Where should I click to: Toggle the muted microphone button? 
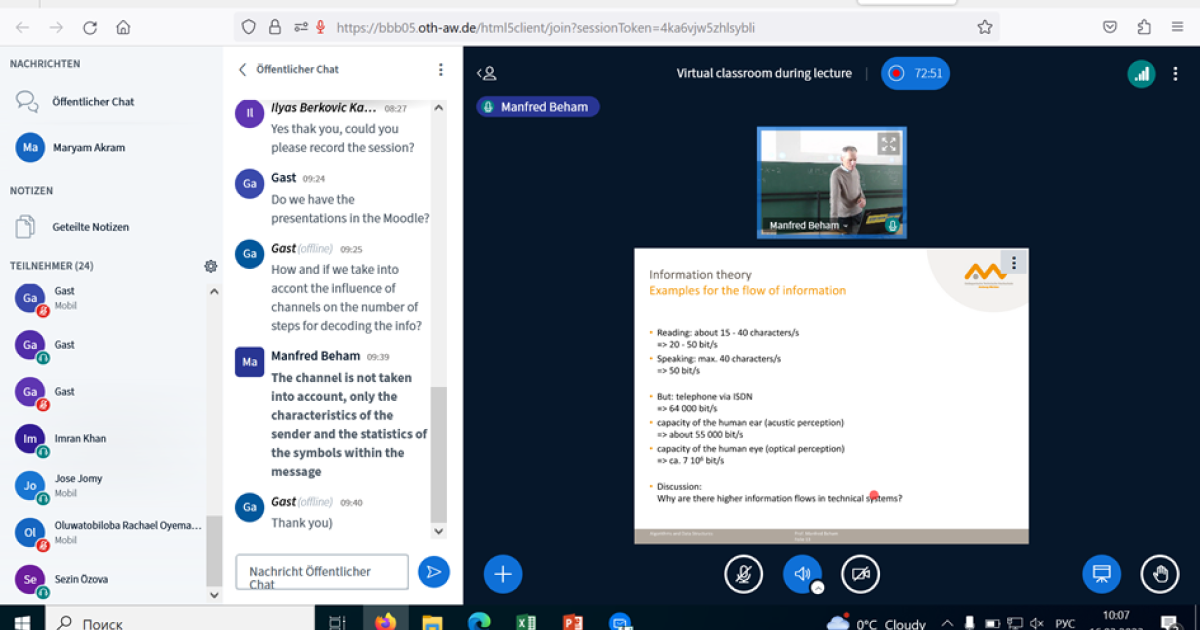point(743,574)
